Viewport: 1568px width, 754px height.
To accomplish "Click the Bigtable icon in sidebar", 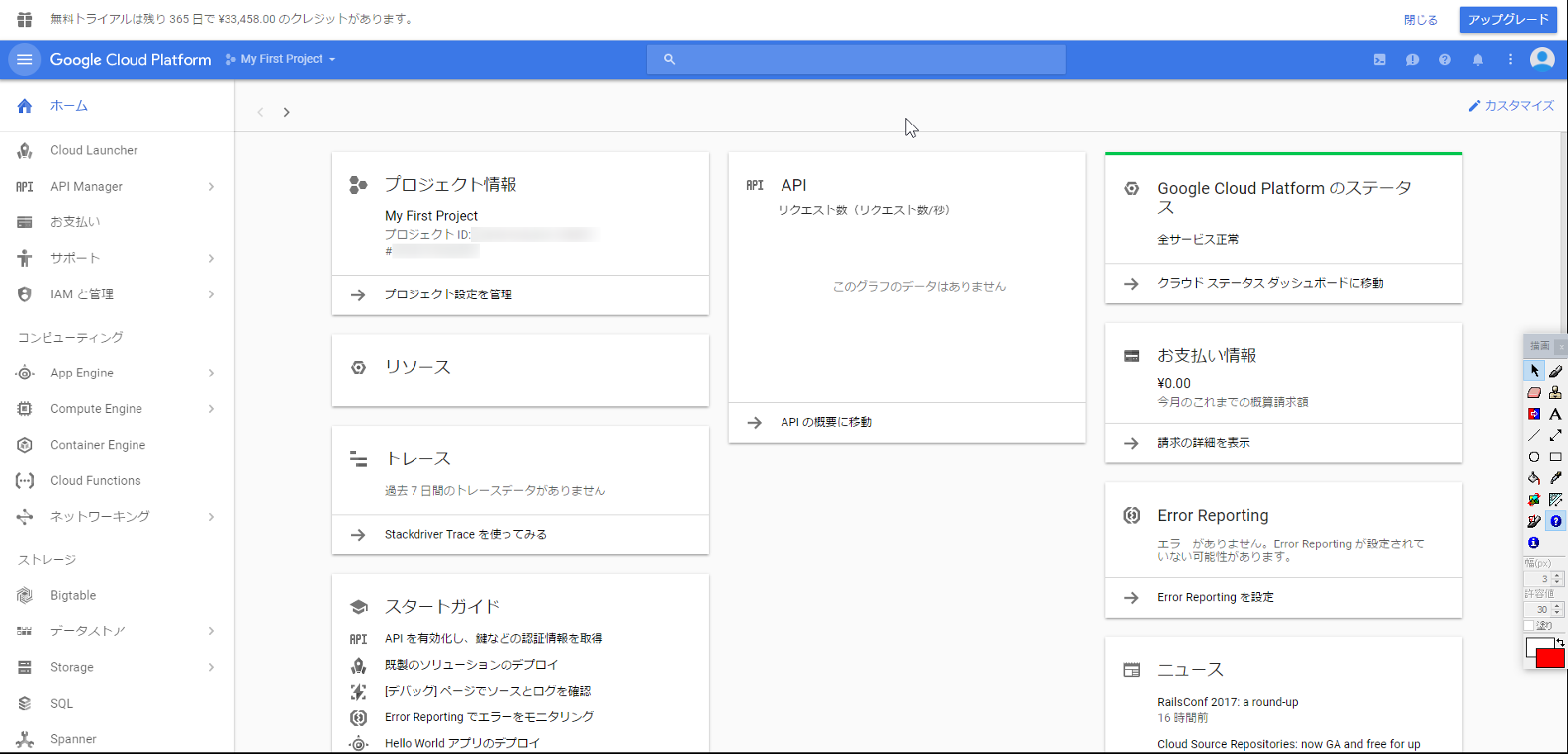I will [x=25, y=595].
